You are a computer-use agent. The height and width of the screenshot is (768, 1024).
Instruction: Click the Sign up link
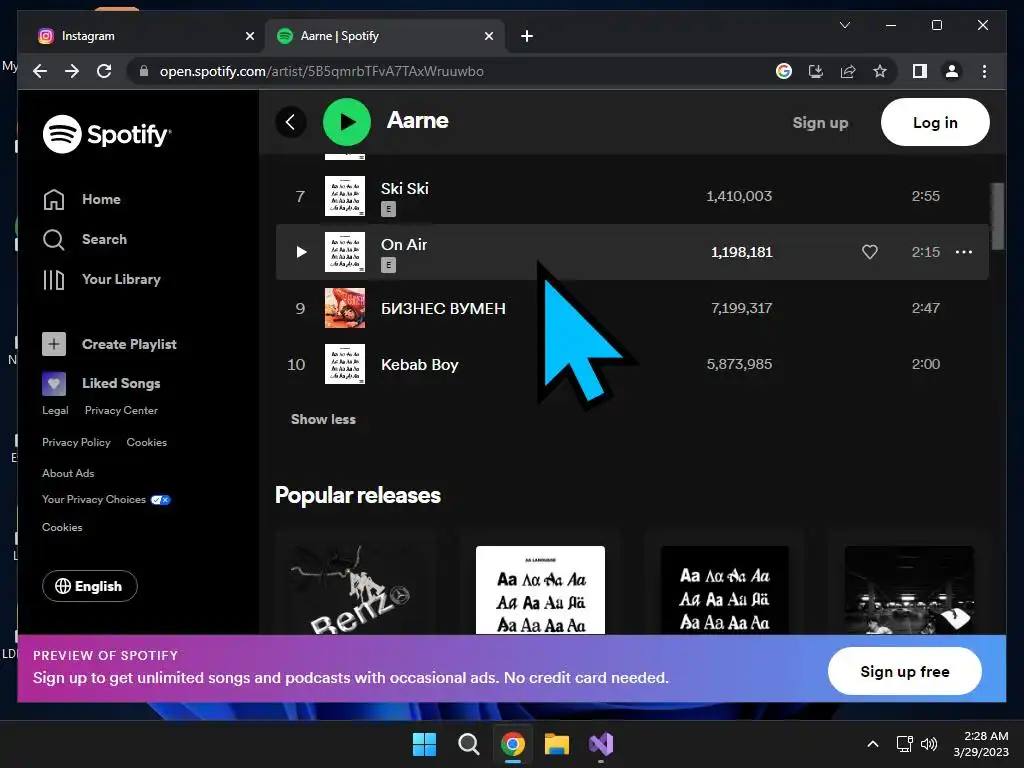[x=820, y=123]
